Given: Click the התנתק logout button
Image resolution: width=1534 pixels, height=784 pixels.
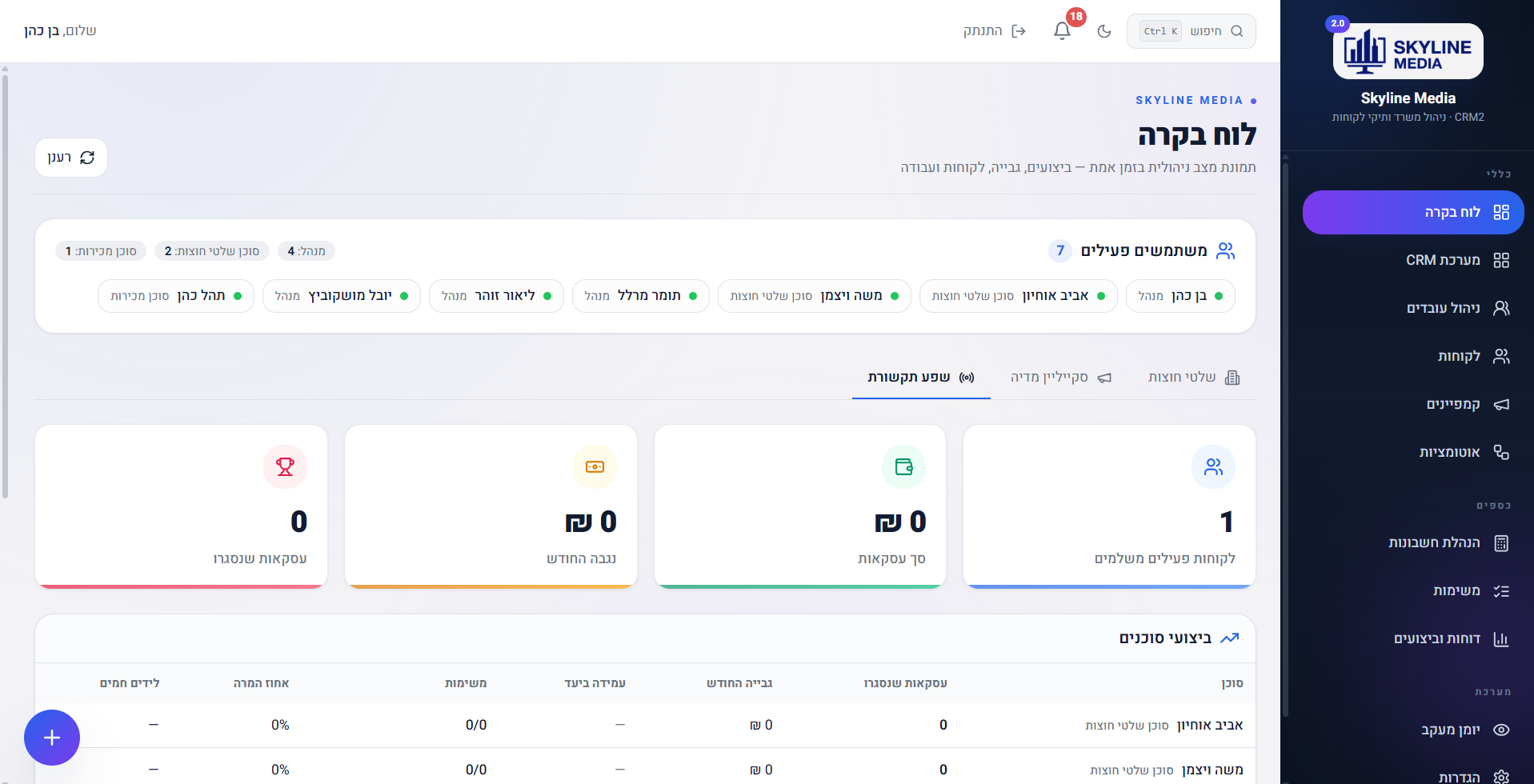Looking at the screenshot, I should point(995,31).
